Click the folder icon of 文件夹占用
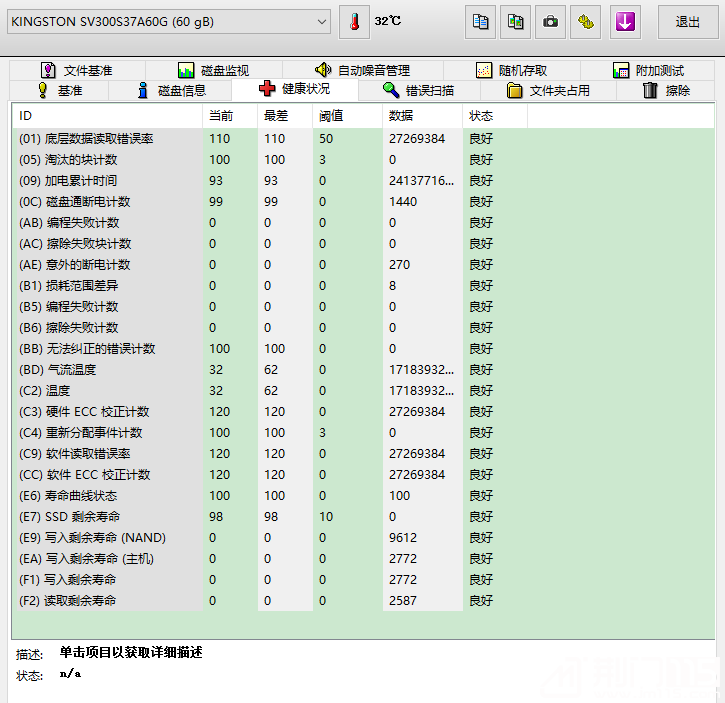 point(514,90)
